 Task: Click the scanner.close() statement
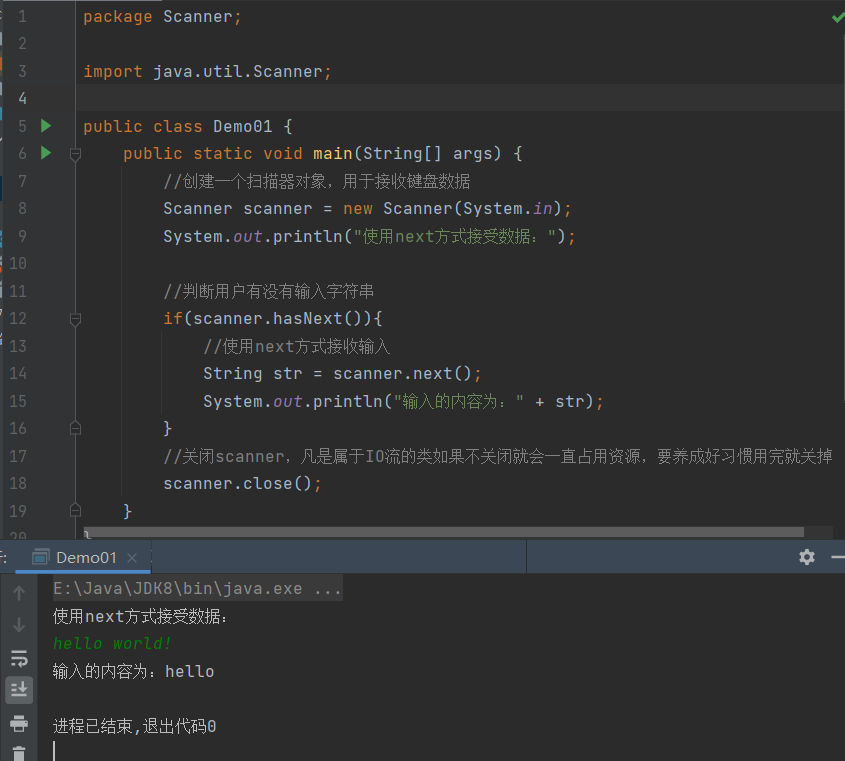[x=242, y=483]
